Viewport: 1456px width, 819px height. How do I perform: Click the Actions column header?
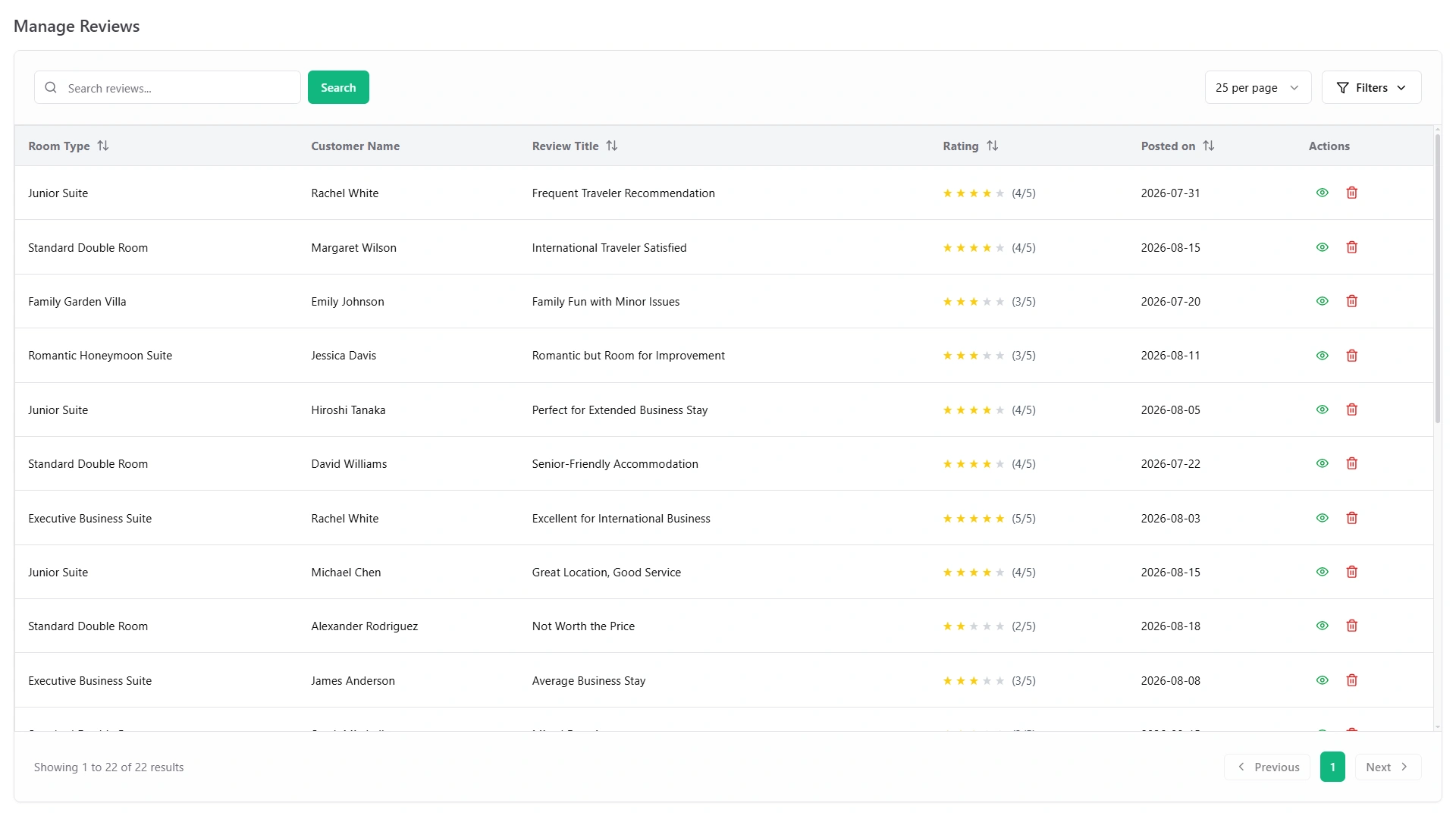pyautogui.click(x=1329, y=146)
